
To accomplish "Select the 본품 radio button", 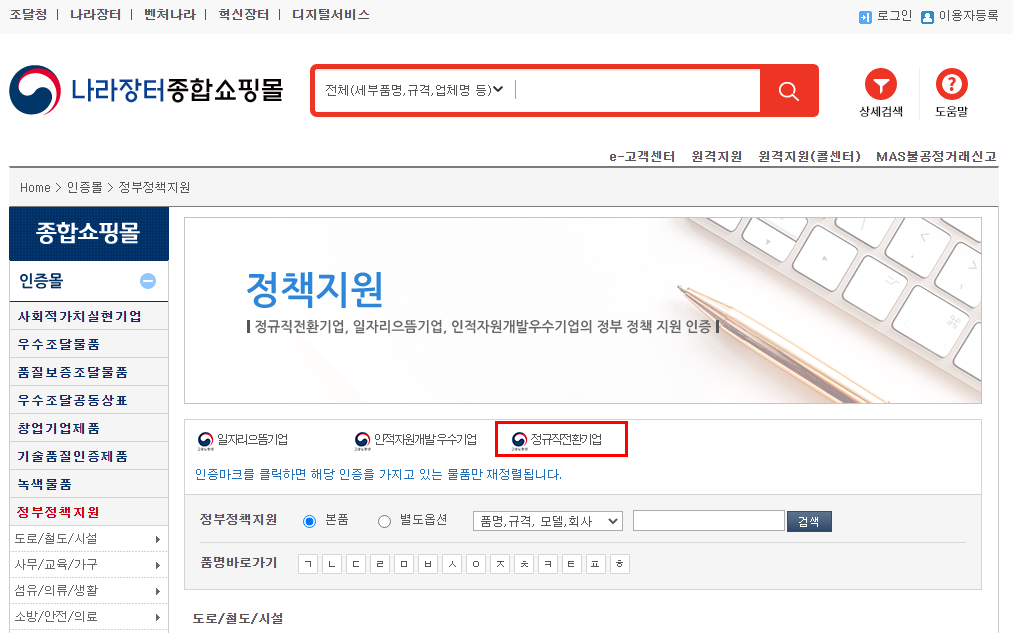I will (x=309, y=521).
